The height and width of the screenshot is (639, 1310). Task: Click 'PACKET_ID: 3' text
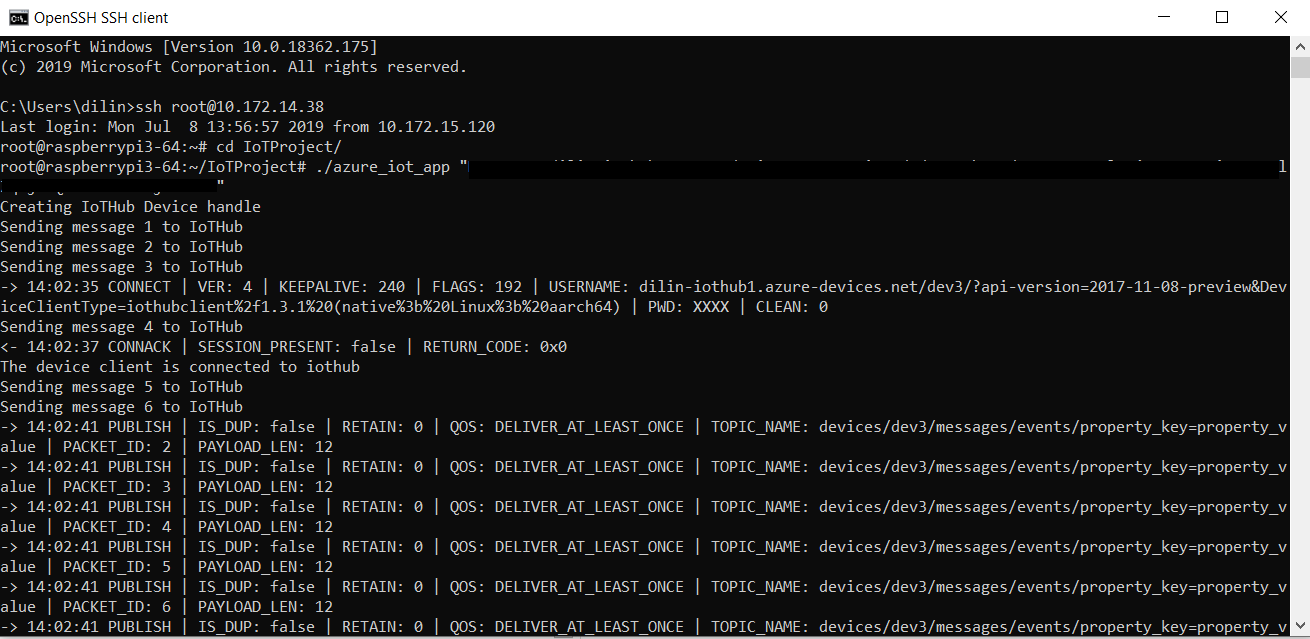[x=117, y=487]
